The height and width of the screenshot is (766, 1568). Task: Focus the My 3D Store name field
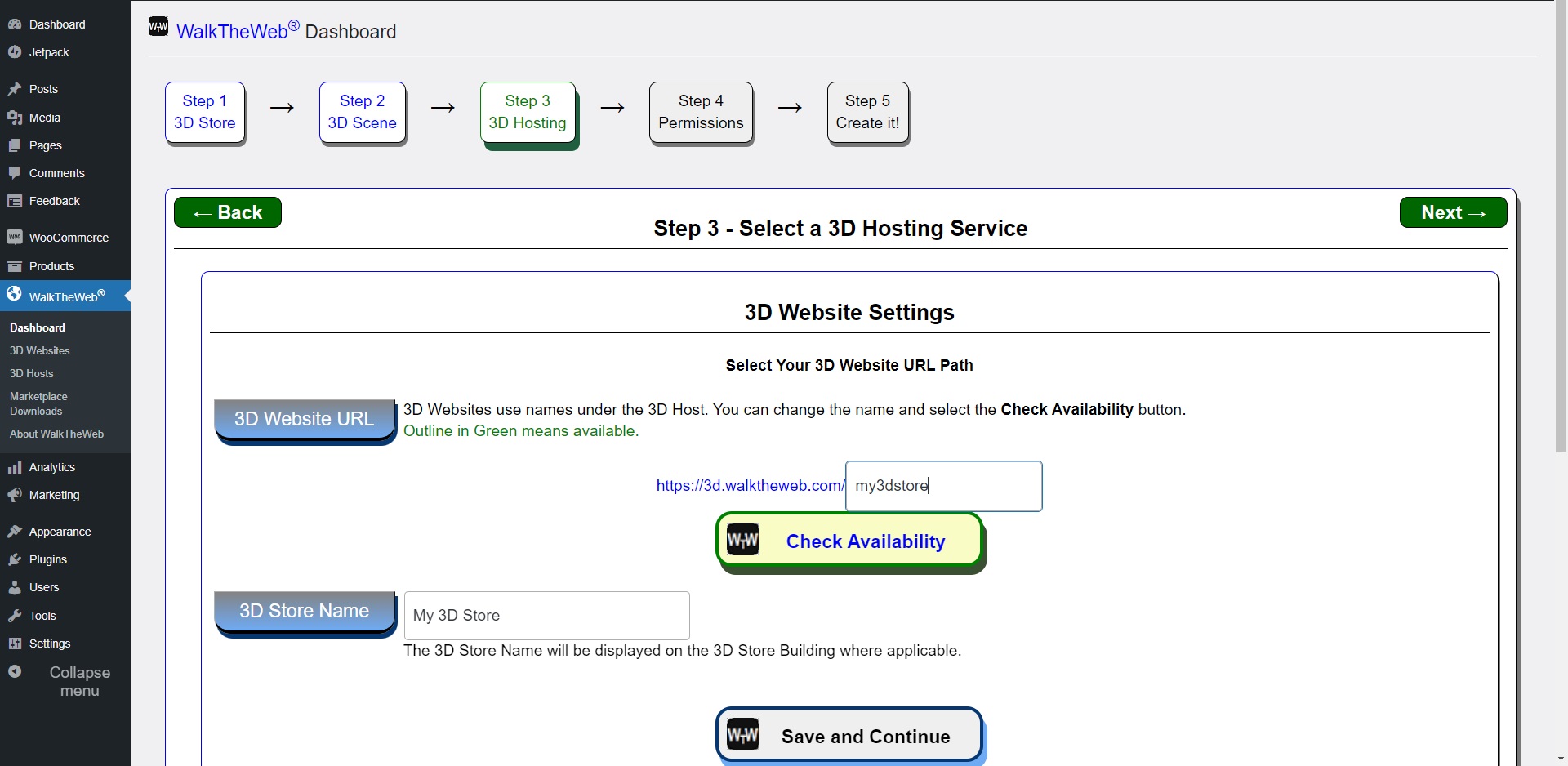(547, 616)
